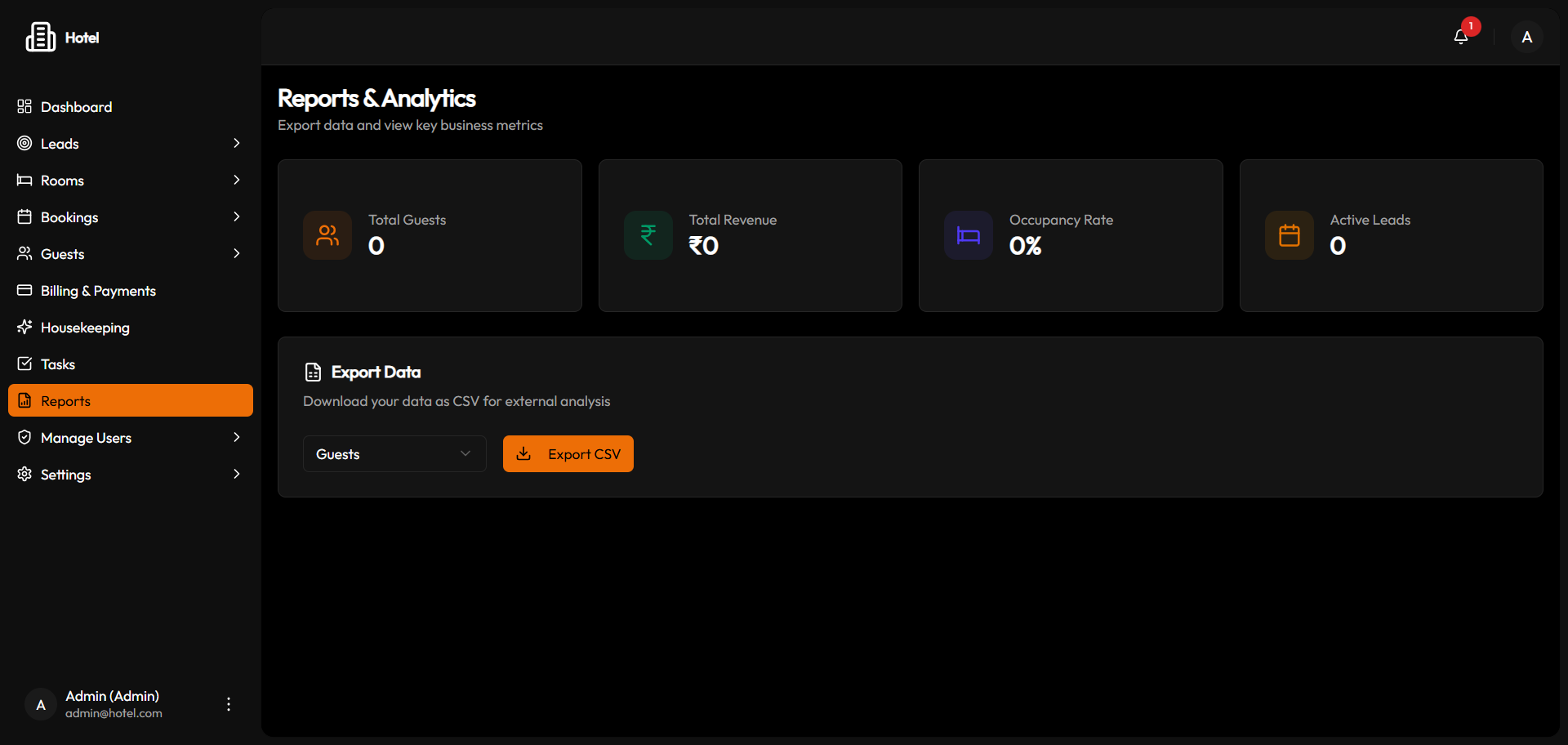Navigate to Housekeeping
This screenshot has height=745, width=1568.
[x=85, y=328]
